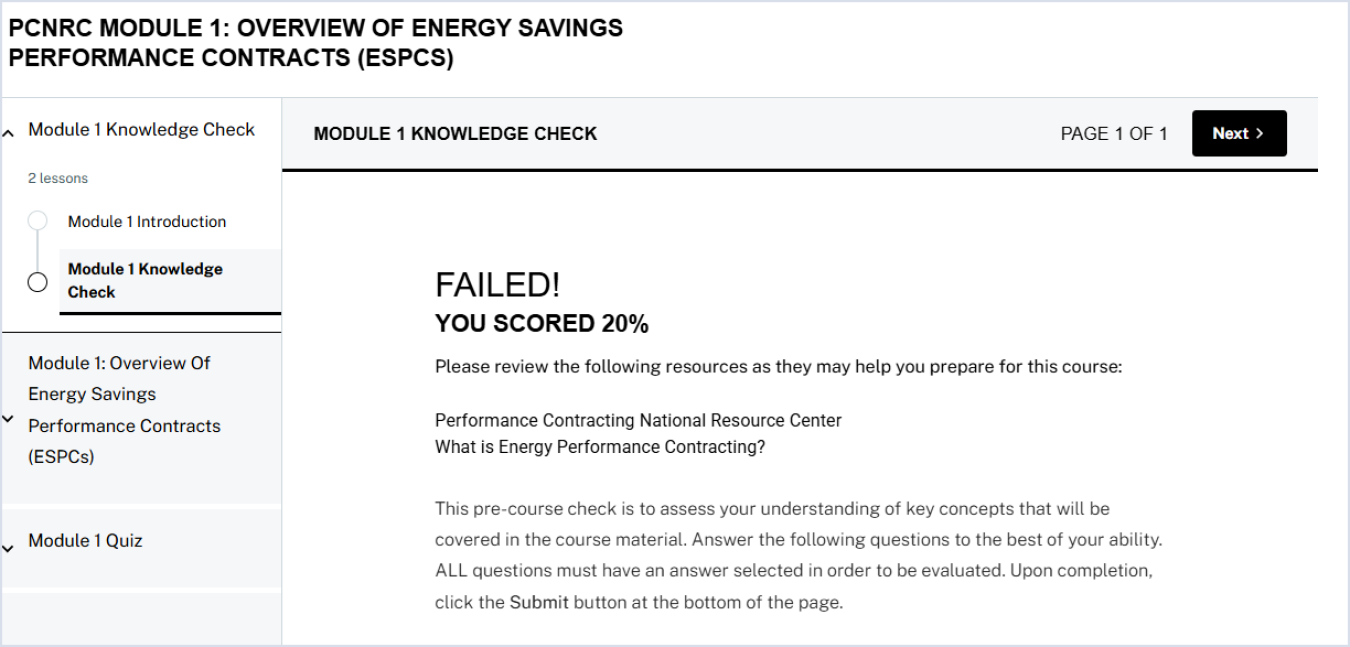Click the bold Submit word in instructions
This screenshot has height=647, width=1350.
(539, 603)
